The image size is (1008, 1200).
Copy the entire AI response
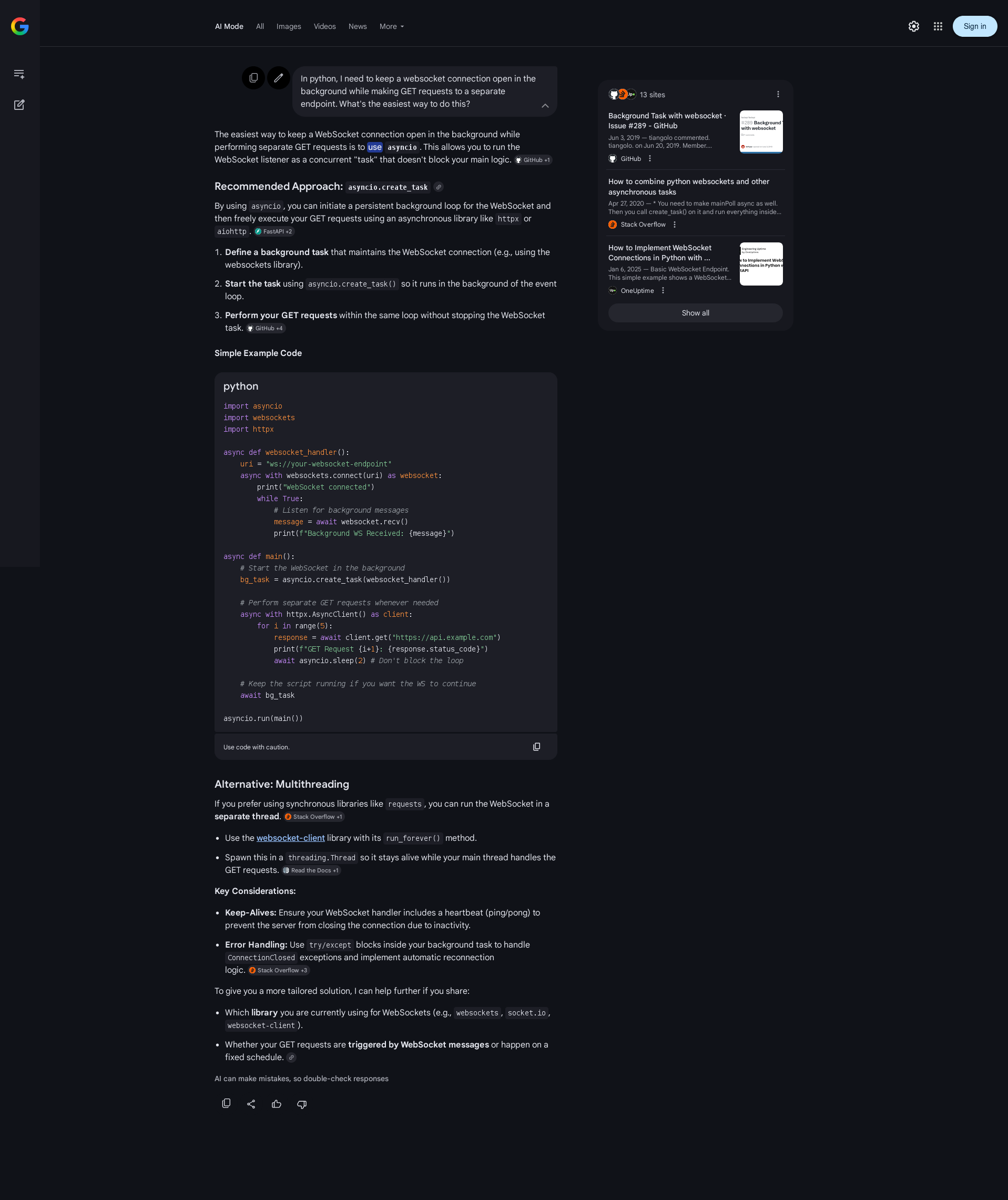point(226,1103)
